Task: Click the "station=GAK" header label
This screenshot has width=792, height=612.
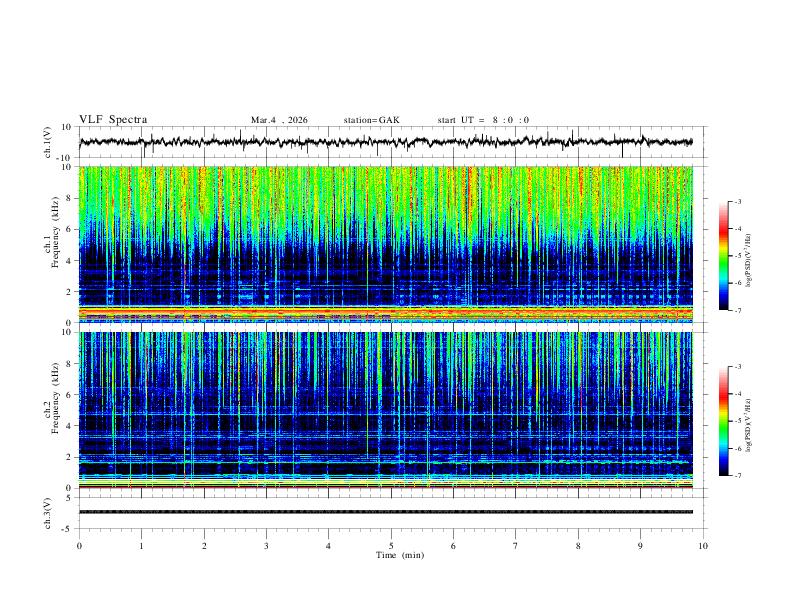Action: (372, 120)
